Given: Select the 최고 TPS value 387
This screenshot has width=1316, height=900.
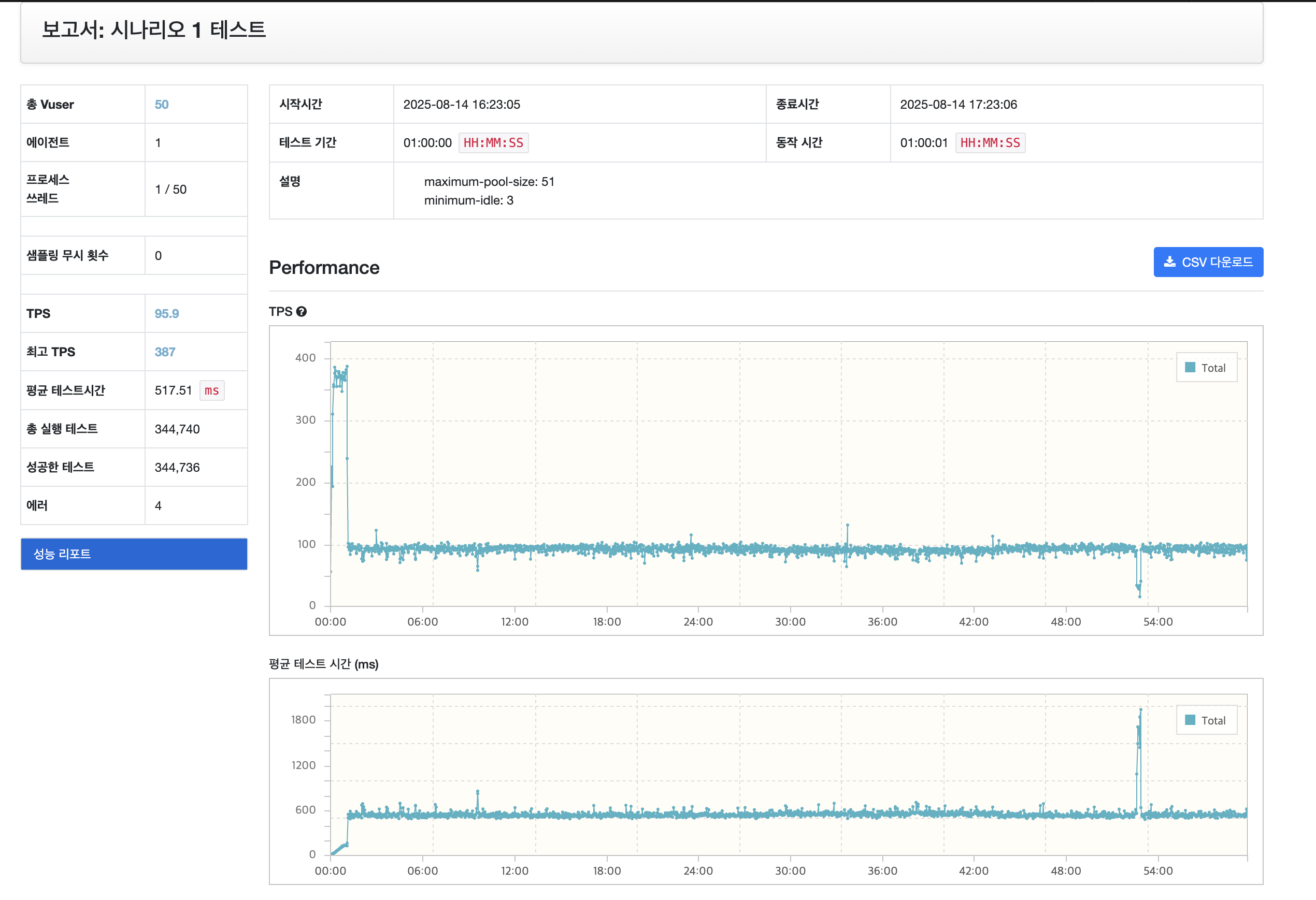Looking at the screenshot, I should point(165,352).
